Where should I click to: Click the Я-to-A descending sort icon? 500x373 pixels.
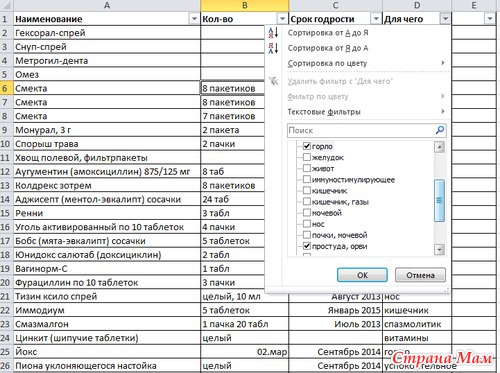[x=273, y=48]
